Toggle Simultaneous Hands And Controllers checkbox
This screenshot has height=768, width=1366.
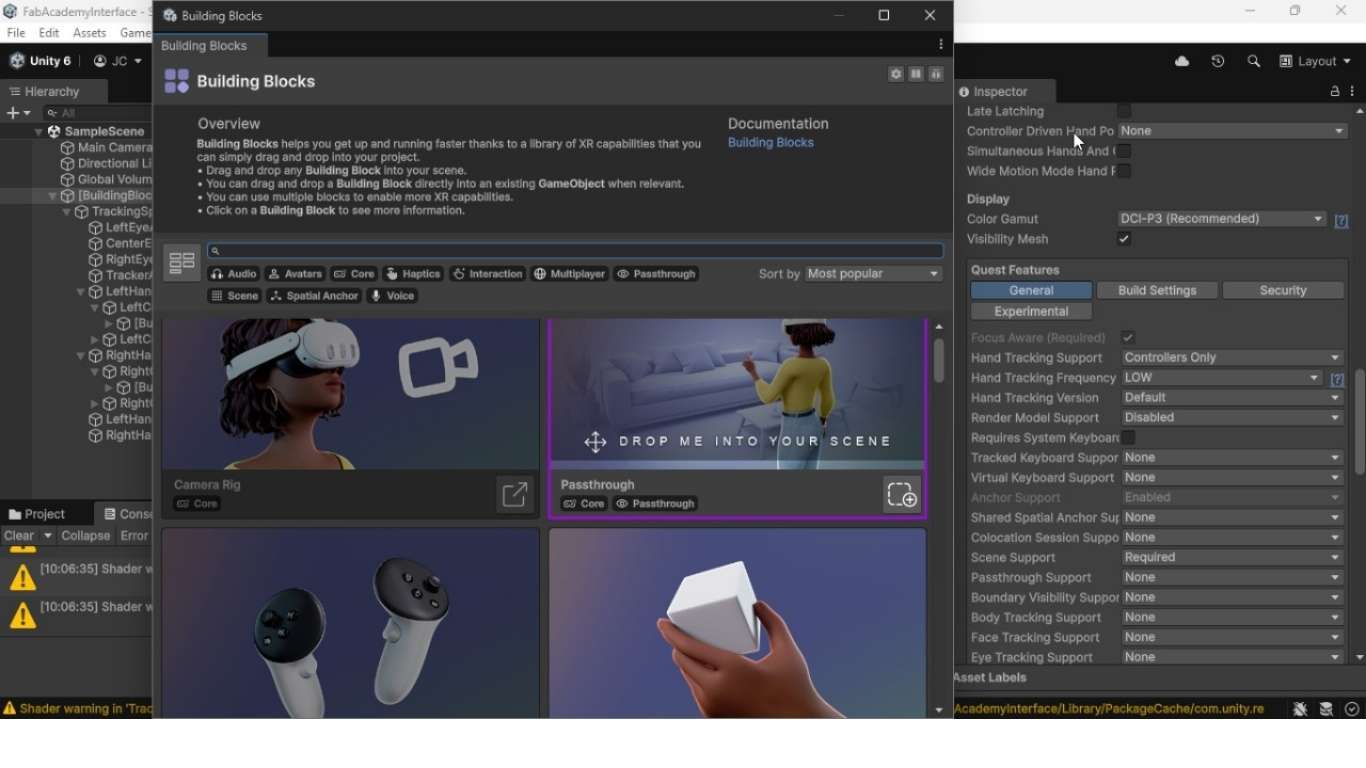click(x=1124, y=151)
